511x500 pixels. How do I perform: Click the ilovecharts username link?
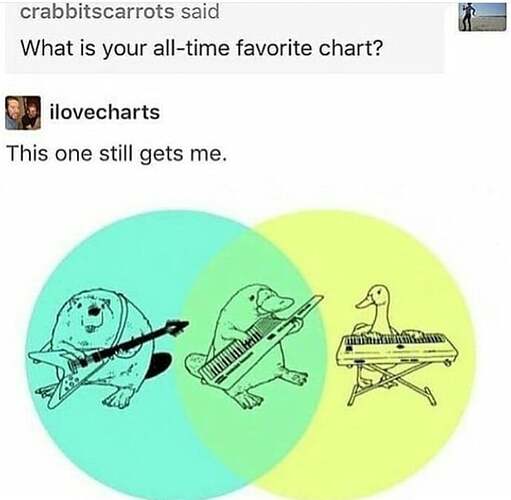(105, 112)
